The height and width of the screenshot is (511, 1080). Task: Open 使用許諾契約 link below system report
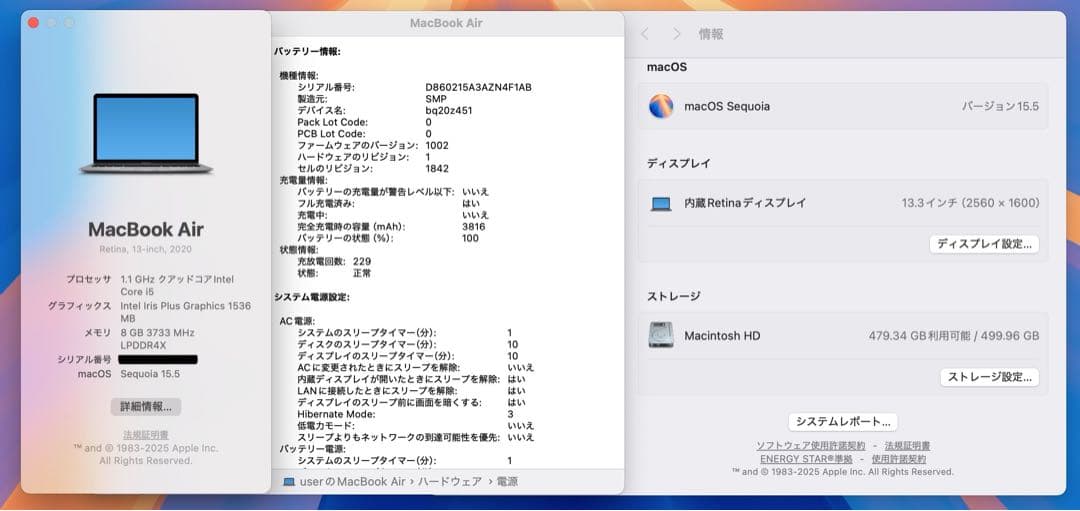coord(898,459)
